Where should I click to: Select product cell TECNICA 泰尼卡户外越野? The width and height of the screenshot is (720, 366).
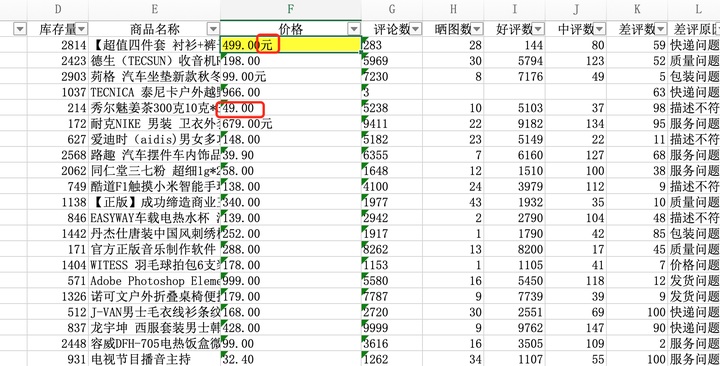click(x=154, y=92)
